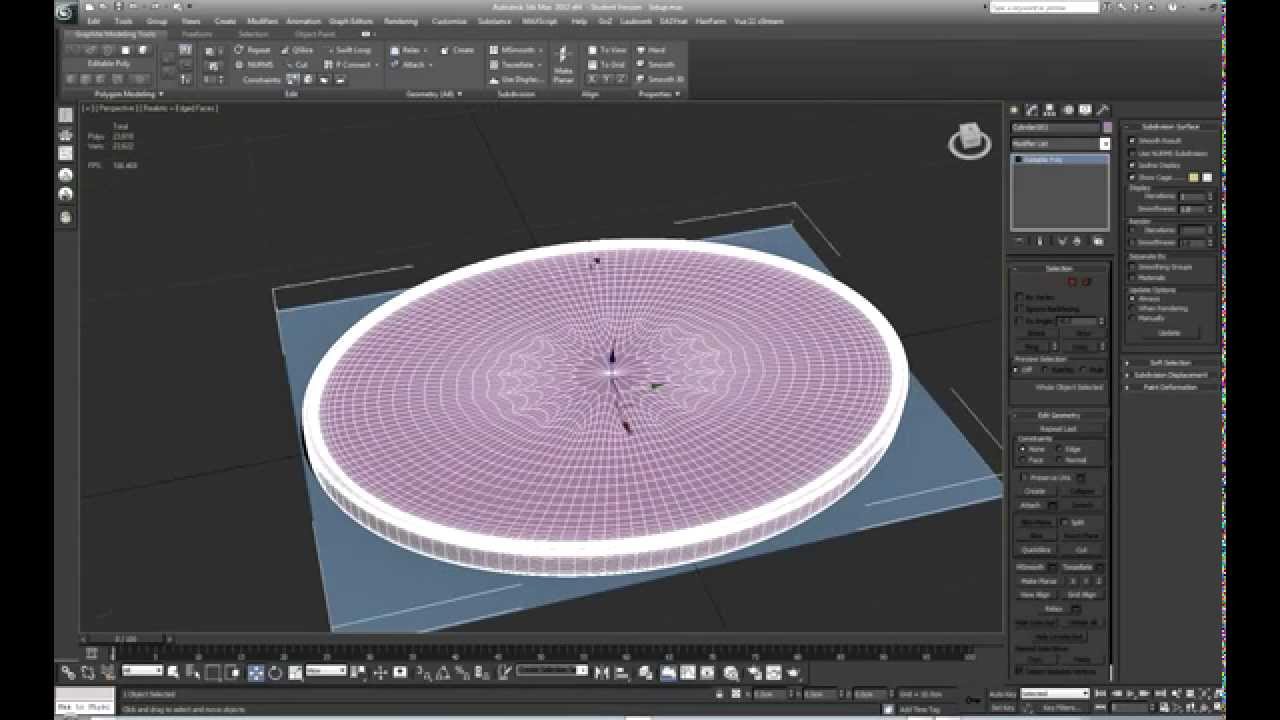Viewport: 1280px width, 720px height.
Task: Toggle Use NURMS Subdivision checkbox
Action: [1133, 153]
